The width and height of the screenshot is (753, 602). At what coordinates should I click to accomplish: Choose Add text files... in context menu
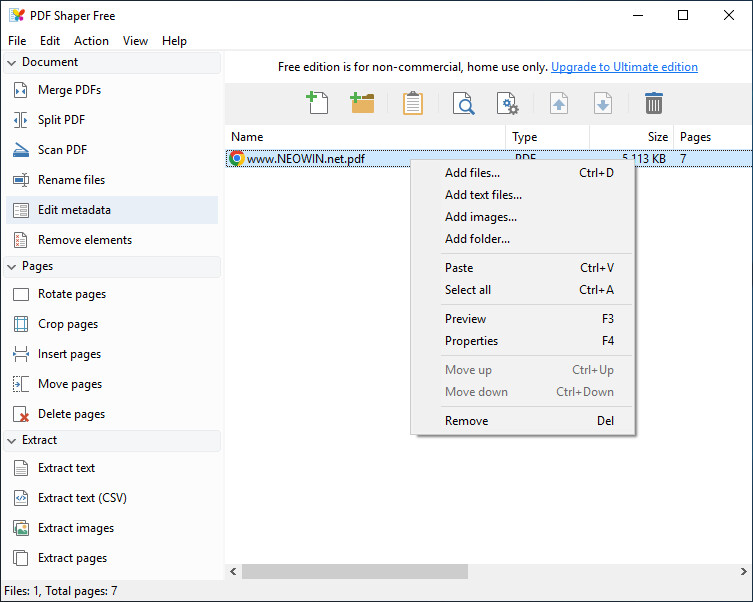pos(522,195)
